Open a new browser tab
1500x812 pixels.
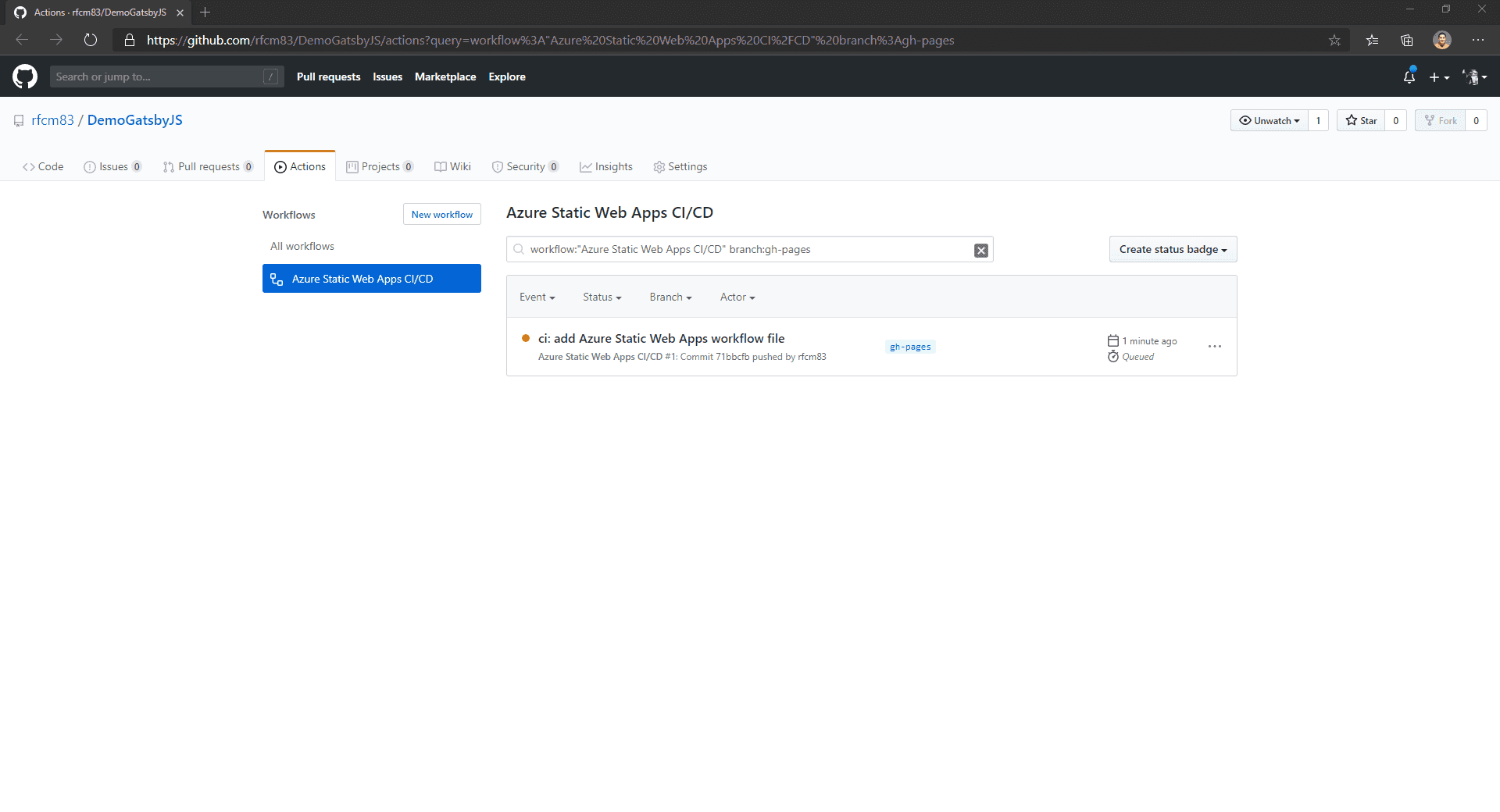point(205,12)
